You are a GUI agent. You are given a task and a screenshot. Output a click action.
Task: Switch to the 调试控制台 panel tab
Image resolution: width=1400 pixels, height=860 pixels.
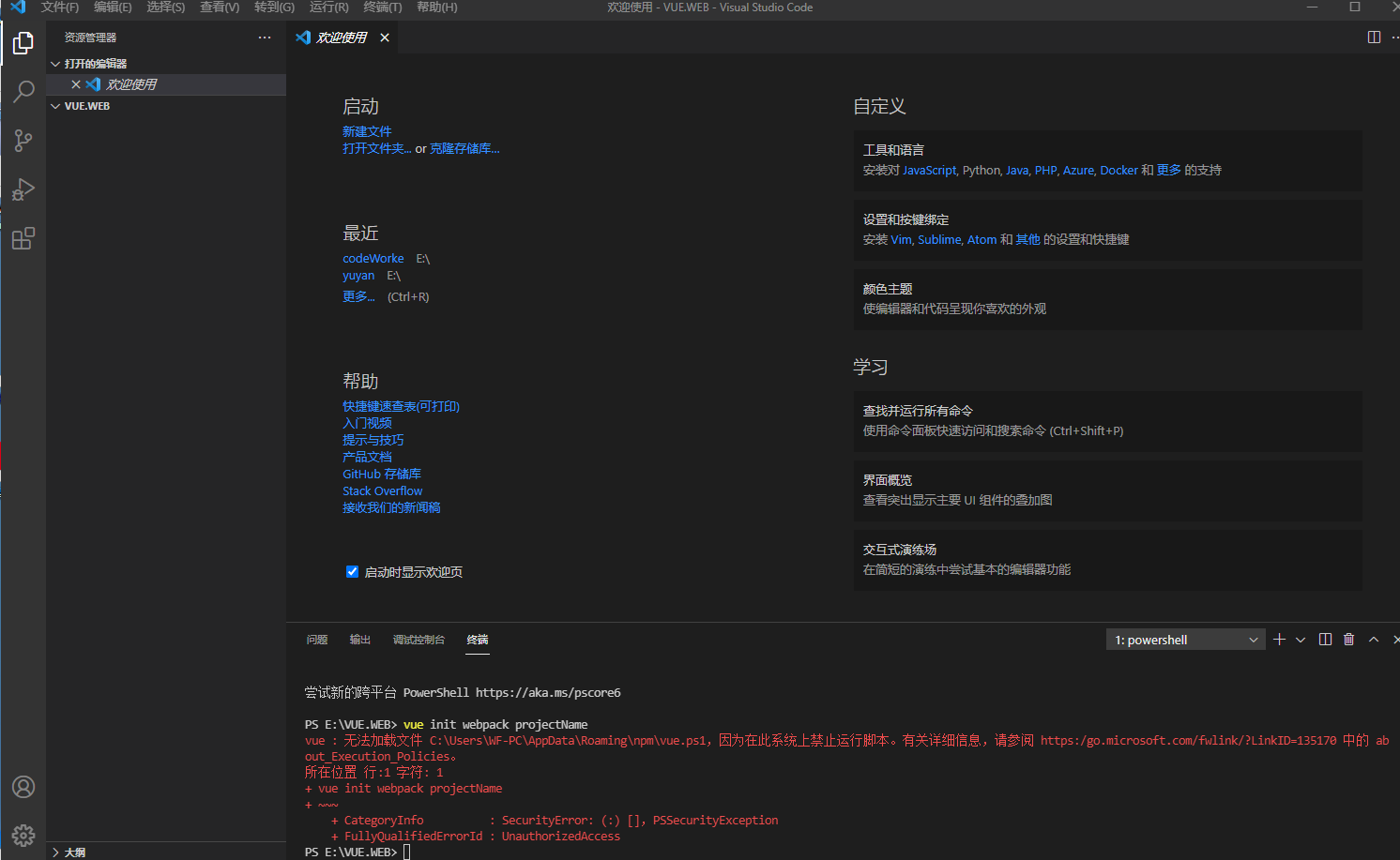tap(418, 640)
